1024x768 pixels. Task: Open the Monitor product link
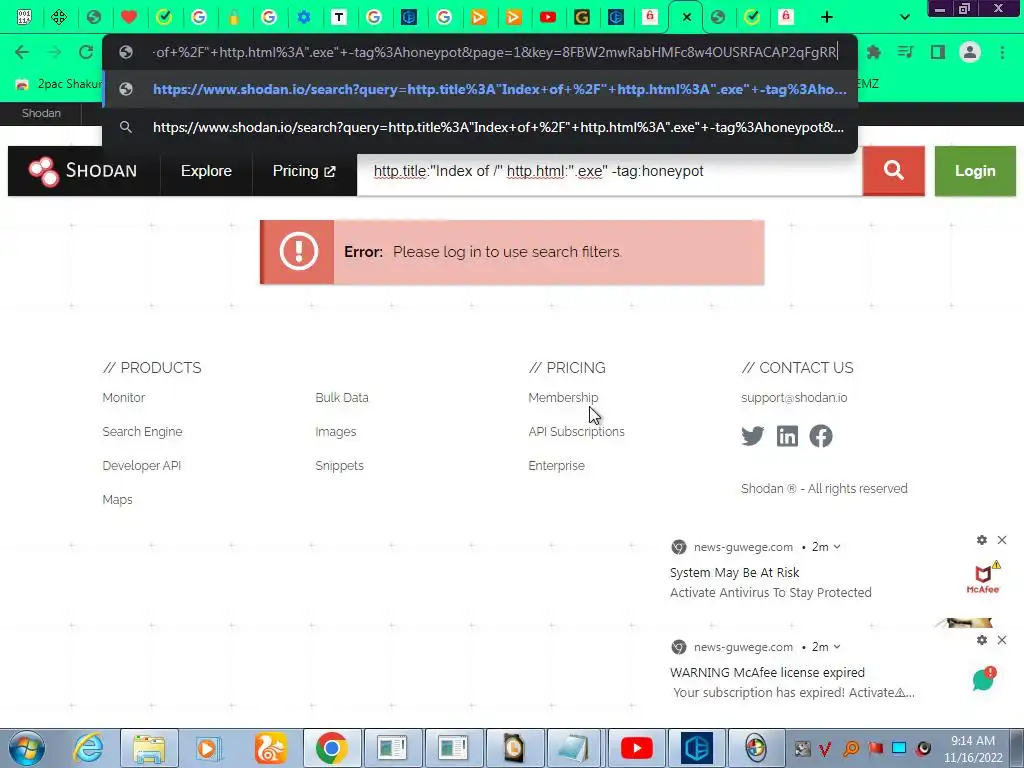tap(123, 398)
